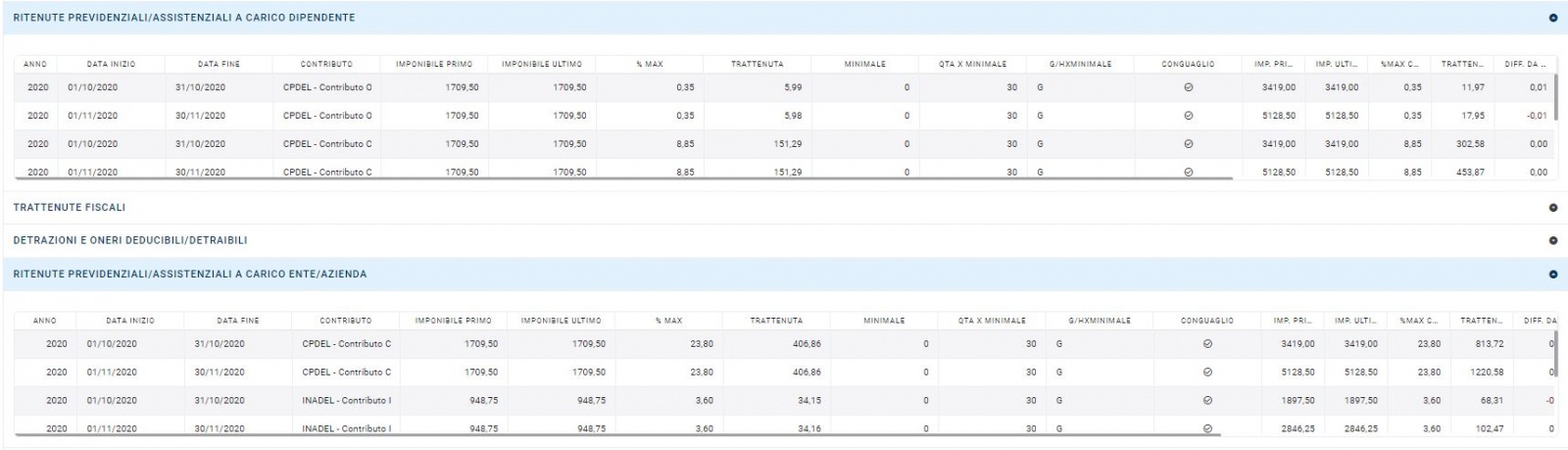Toggle conguaglio check in INADEL row with 34,15
Viewport: 1568px width, 450px height.
(1207, 400)
